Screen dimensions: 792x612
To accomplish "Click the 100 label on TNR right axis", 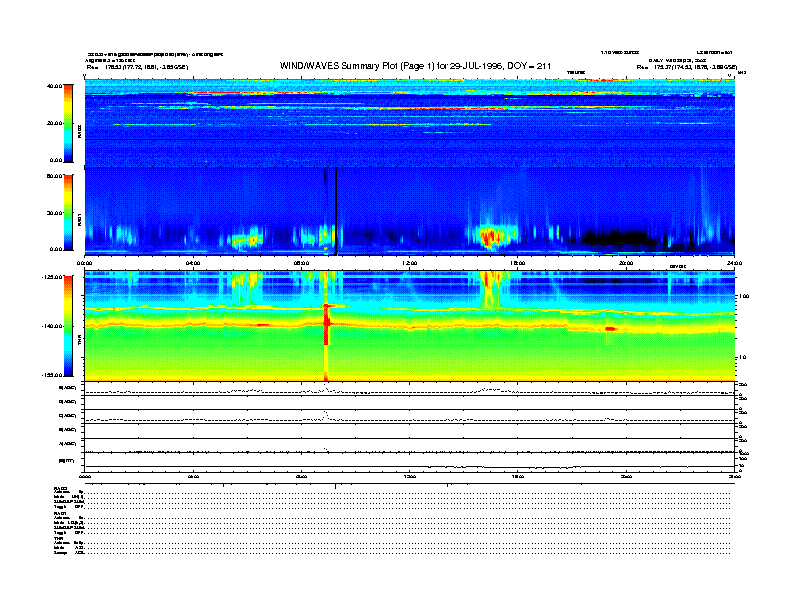I will (x=744, y=296).
